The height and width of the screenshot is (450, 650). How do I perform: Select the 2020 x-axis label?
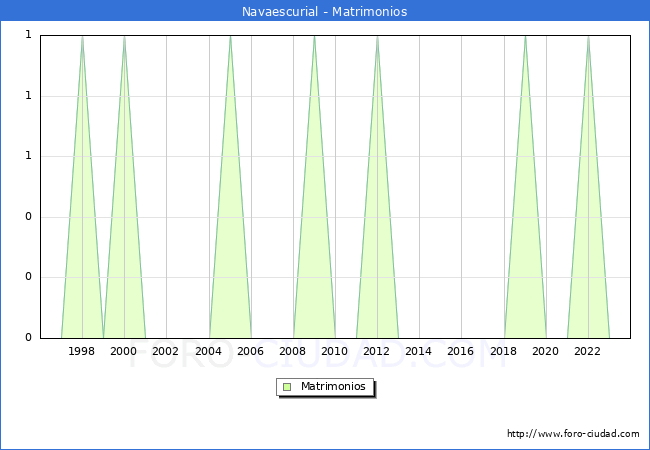[x=546, y=351]
